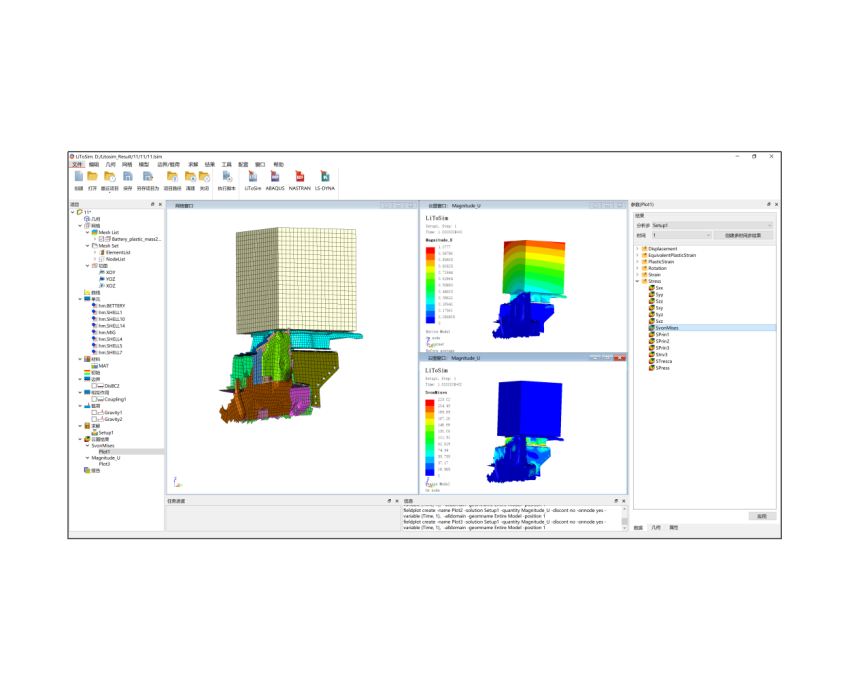The image size is (850, 680).
Task: Expand the EquivalentPlasticStrain result group
Action: [638, 255]
